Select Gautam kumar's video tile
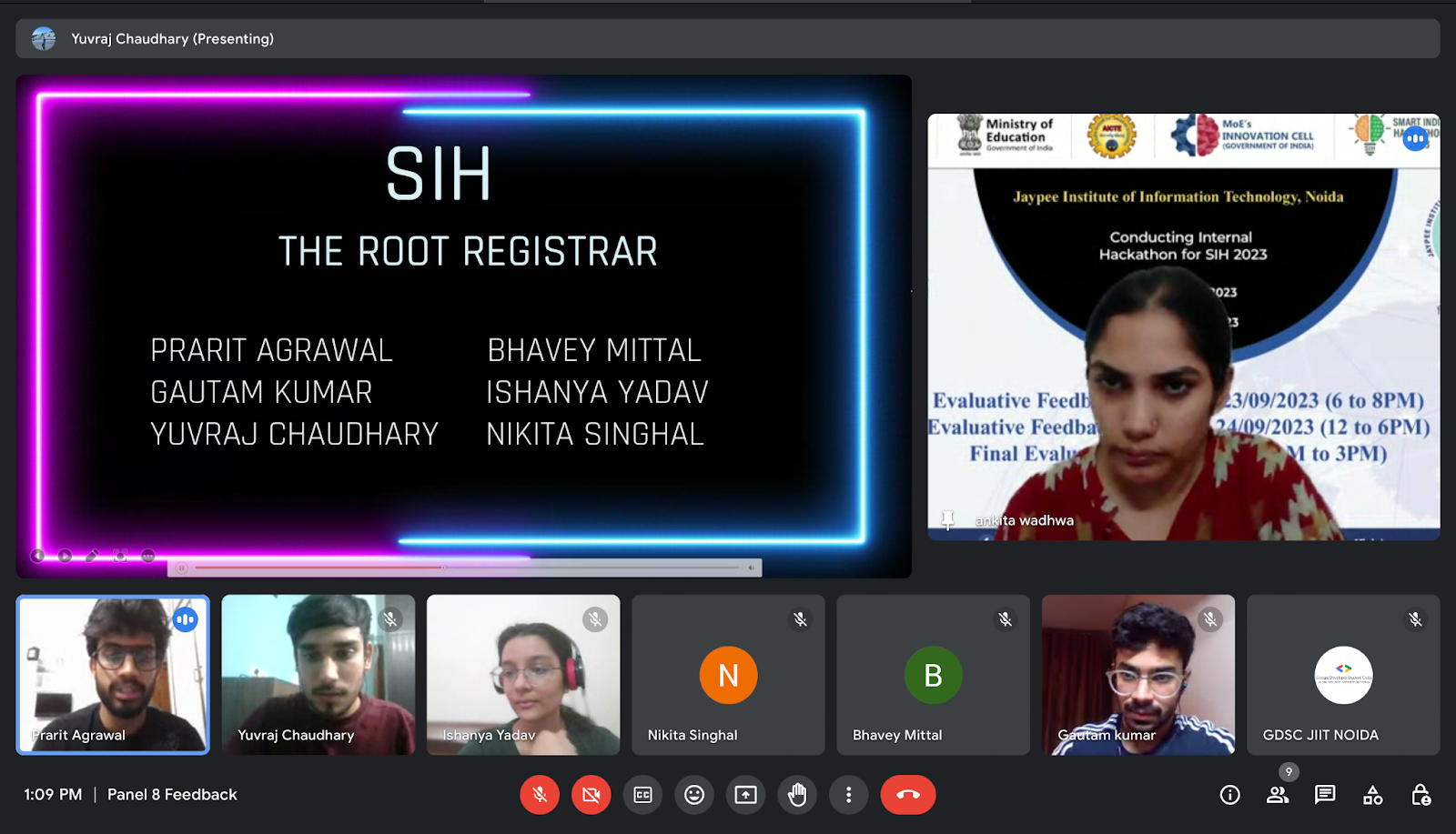This screenshot has height=834, width=1456. 1137,675
